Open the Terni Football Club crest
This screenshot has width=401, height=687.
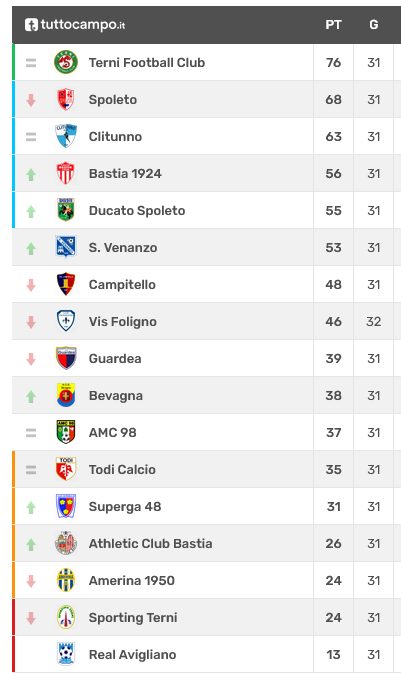(x=66, y=62)
